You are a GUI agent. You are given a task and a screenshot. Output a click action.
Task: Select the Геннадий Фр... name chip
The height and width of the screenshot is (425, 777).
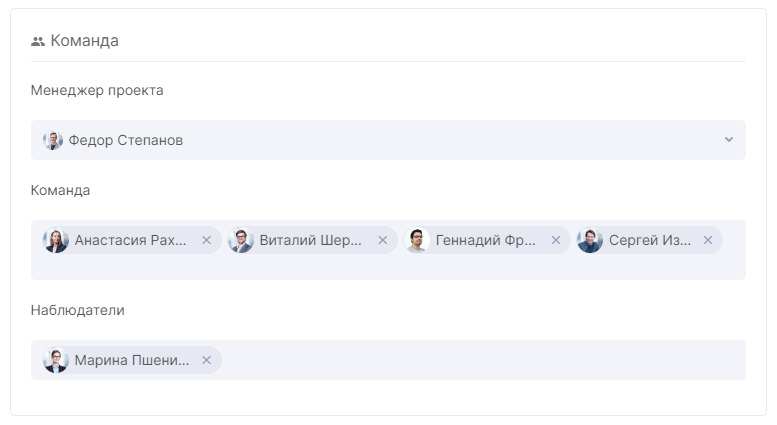[x=486, y=240]
